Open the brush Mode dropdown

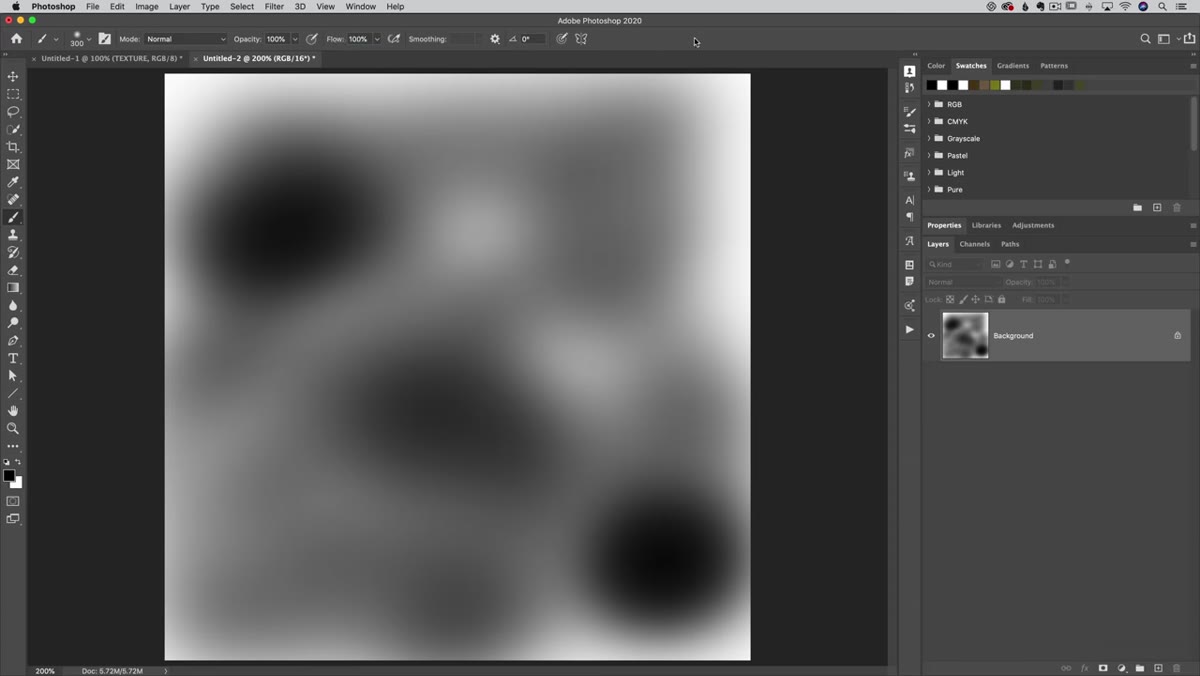[x=186, y=39]
